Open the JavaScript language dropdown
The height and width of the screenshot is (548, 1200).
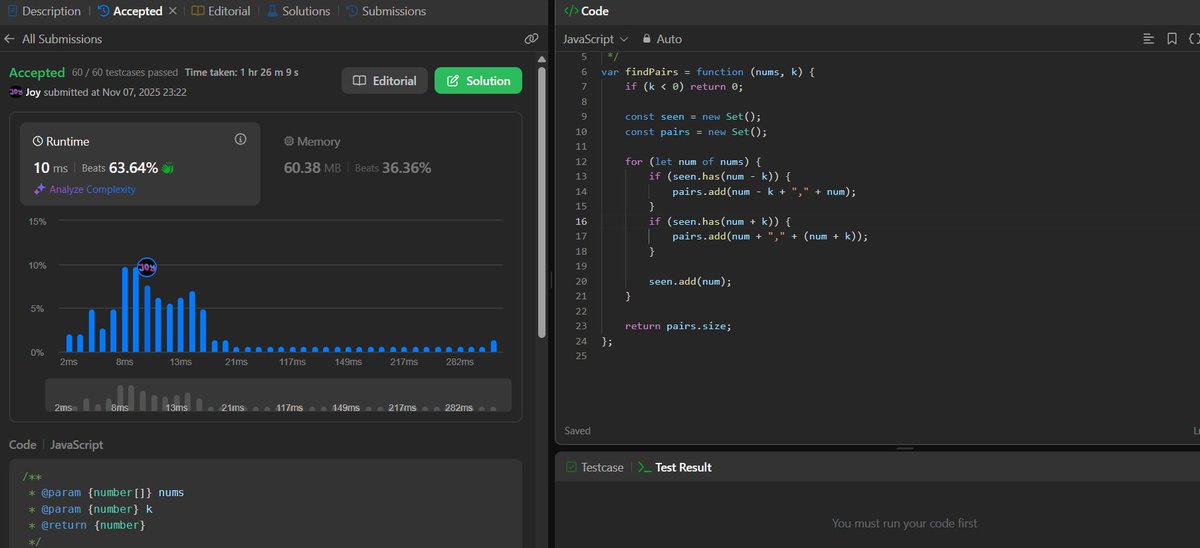coord(596,39)
